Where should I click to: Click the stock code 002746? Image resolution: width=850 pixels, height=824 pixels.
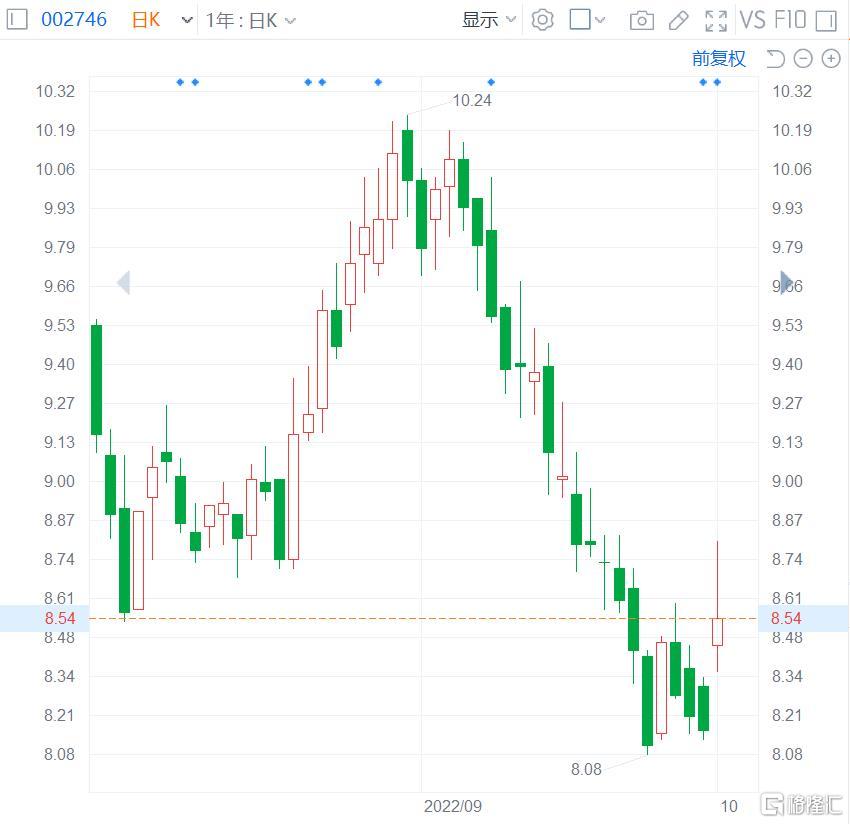tap(74, 20)
